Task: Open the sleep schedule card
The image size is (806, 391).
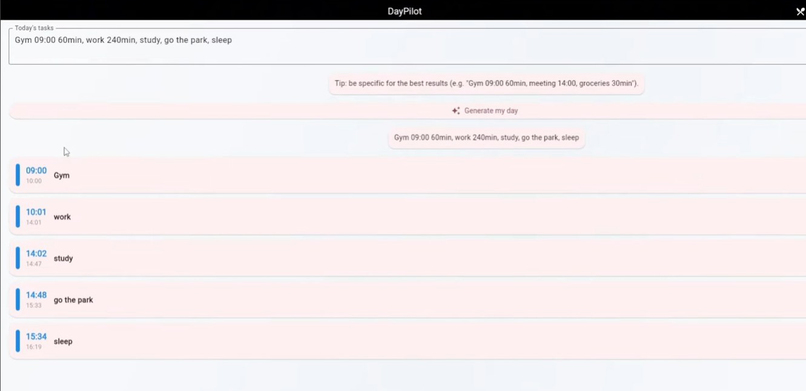Action: (x=408, y=341)
